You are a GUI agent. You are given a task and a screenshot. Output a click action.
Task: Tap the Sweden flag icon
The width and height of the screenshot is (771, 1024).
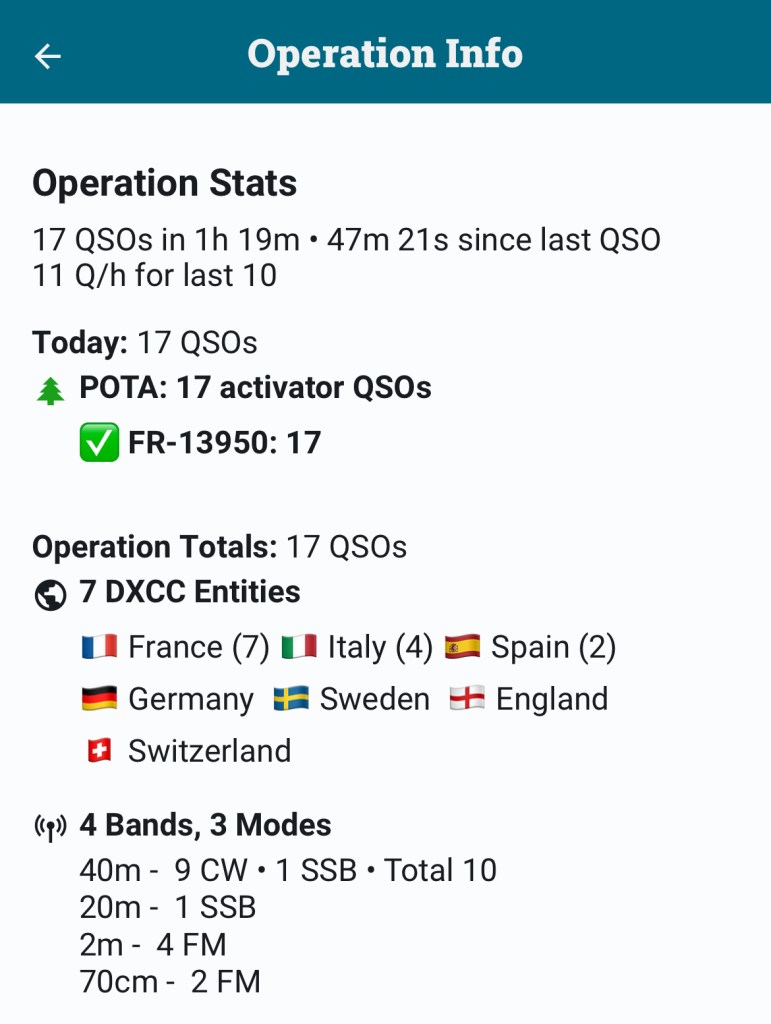pyautogui.click(x=291, y=699)
